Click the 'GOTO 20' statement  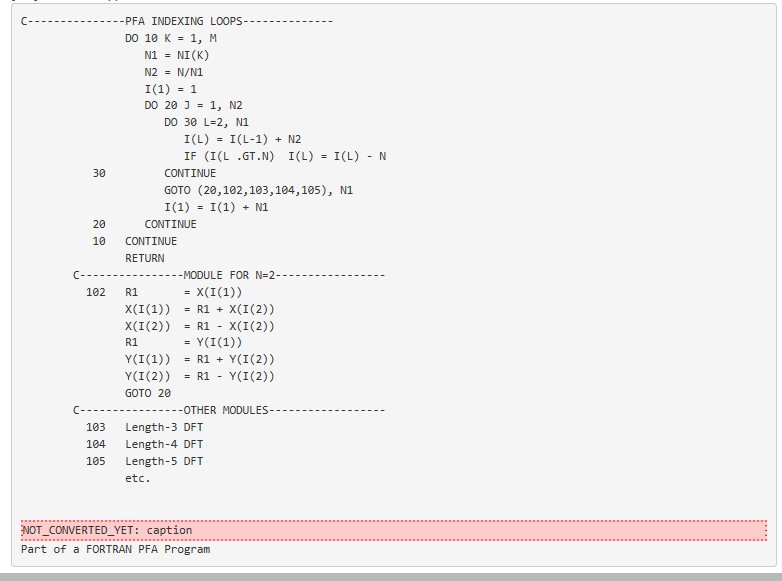[x=148, y=393]
